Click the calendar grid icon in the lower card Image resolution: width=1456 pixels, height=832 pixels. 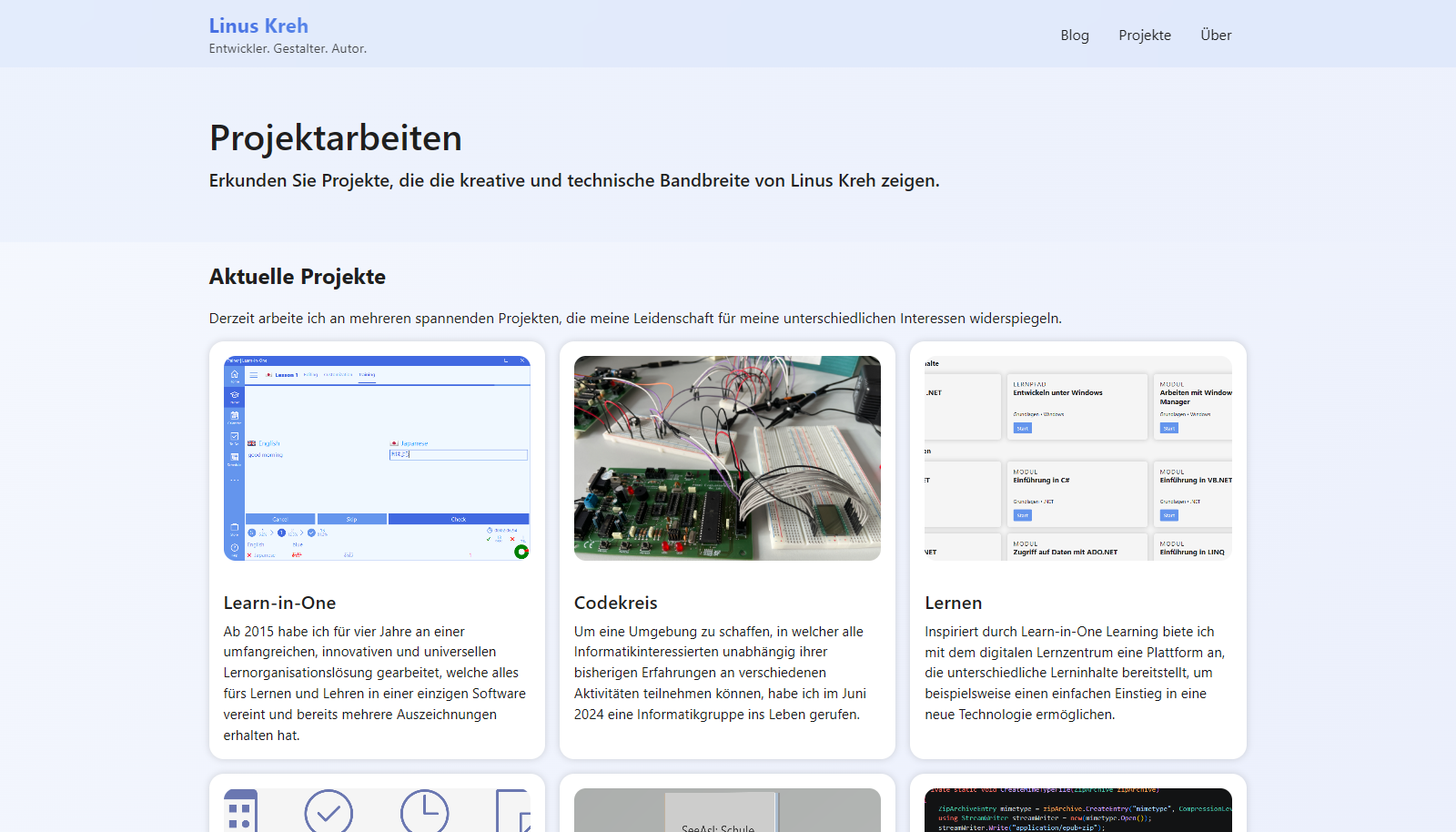pos(240,811)
